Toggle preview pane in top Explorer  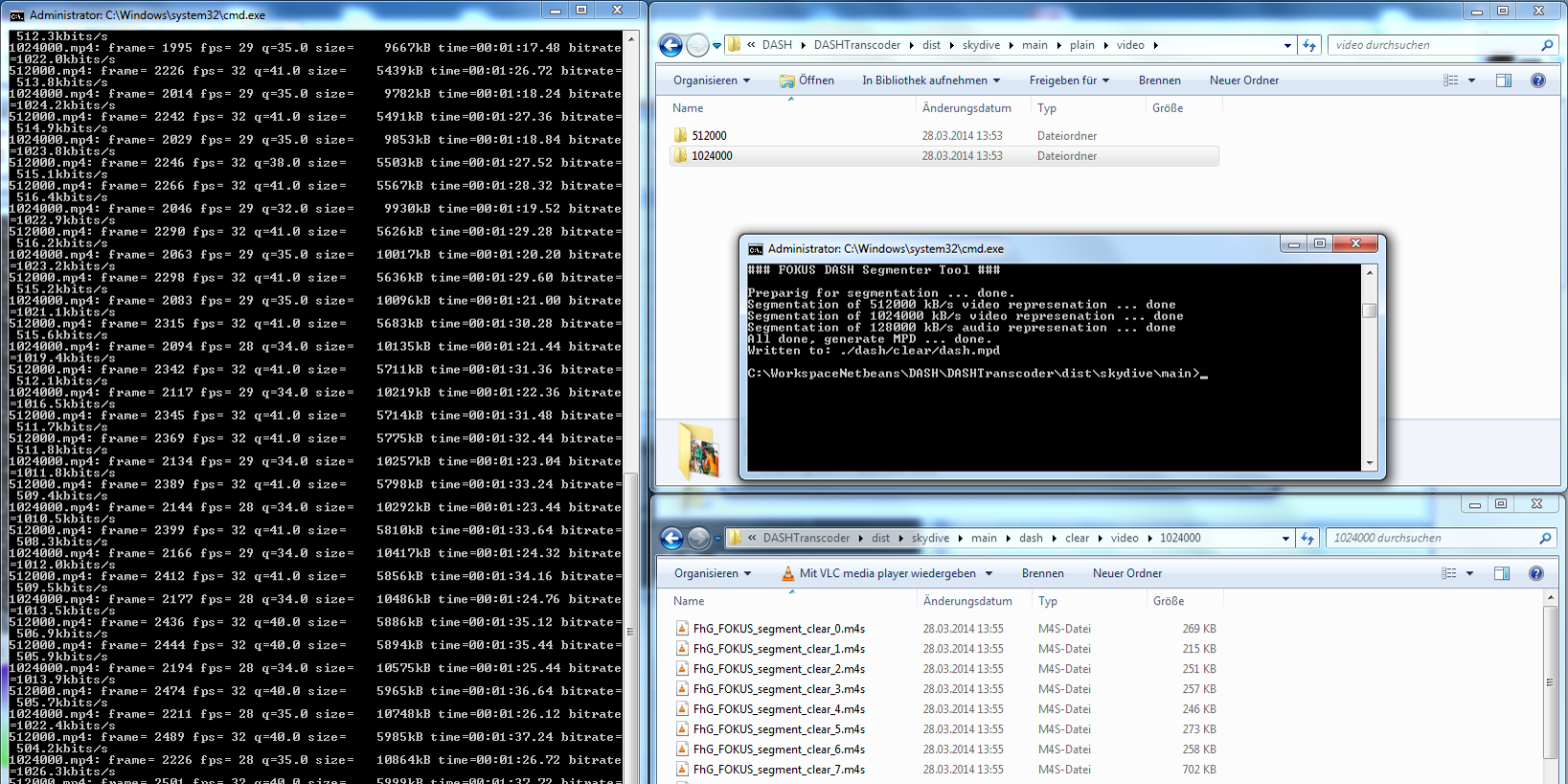pos(1504,81)
